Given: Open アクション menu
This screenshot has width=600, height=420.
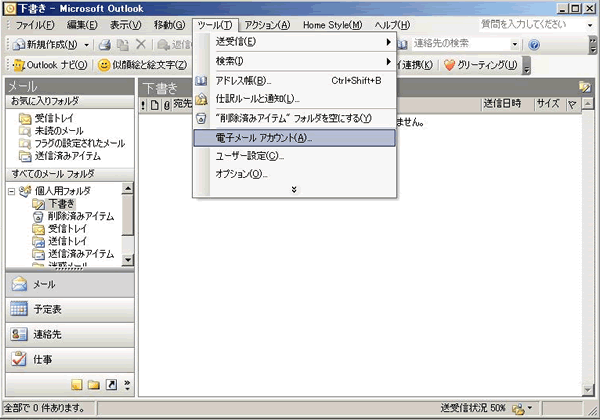Looking at the screenshot, I should (x=267, y=25).
